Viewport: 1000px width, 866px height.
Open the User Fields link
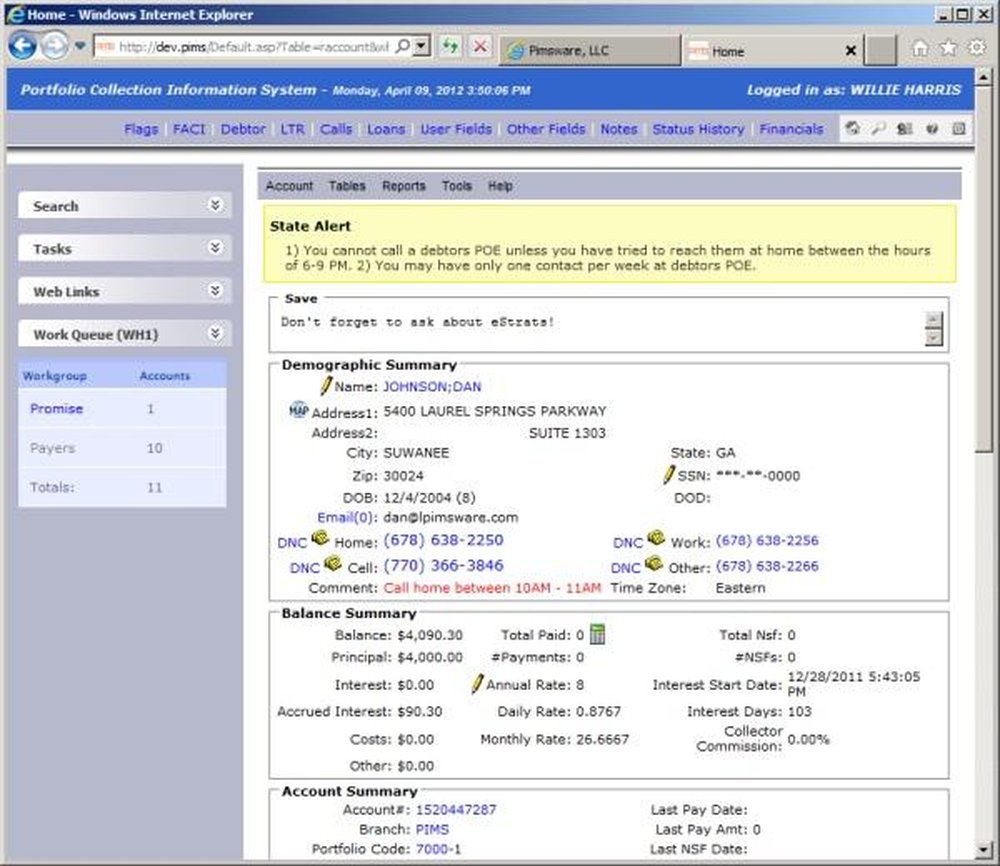(x=456, y=129)
